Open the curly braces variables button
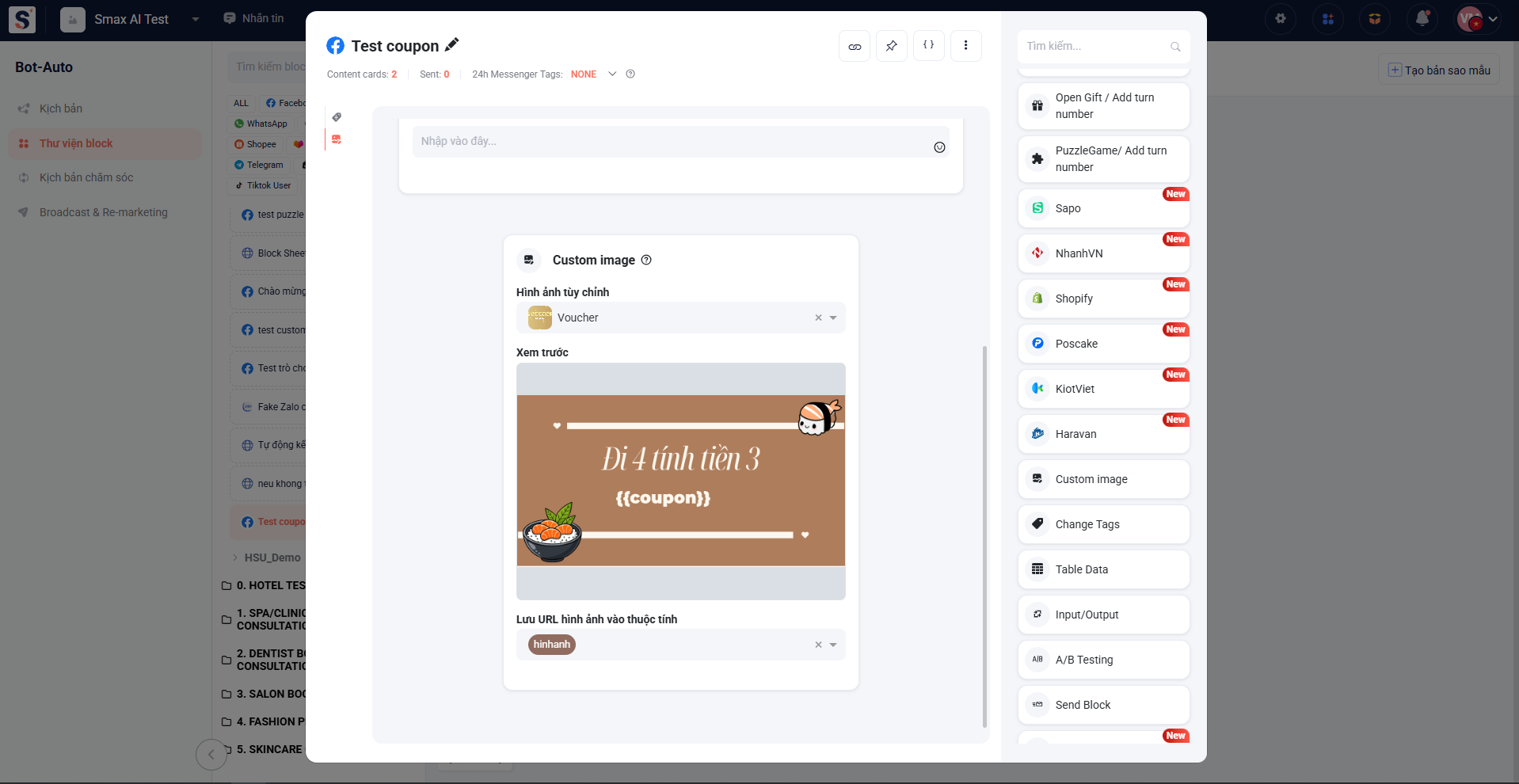 (928, 46)
